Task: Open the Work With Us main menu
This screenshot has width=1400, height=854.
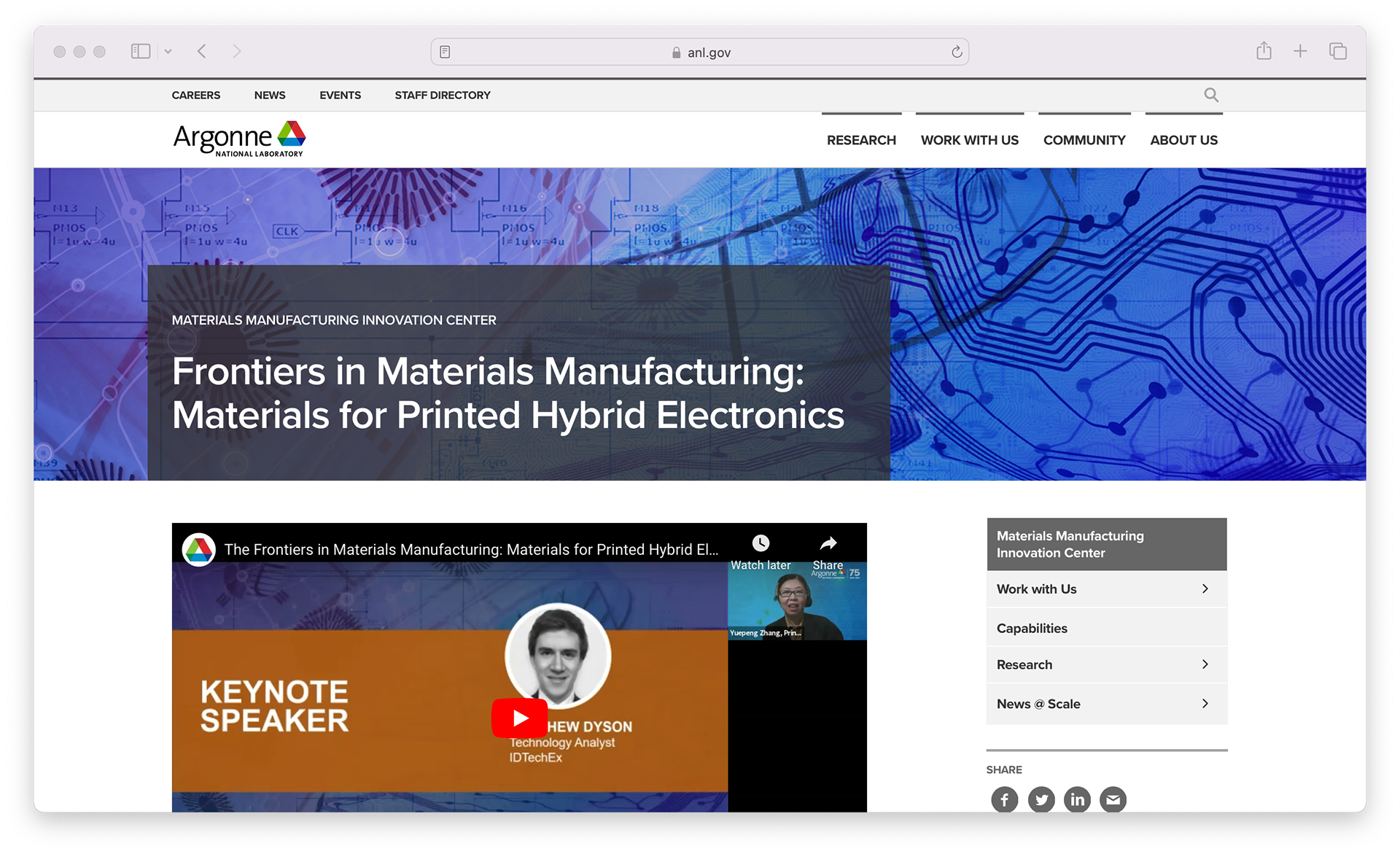Action: [x=969, y=139]
